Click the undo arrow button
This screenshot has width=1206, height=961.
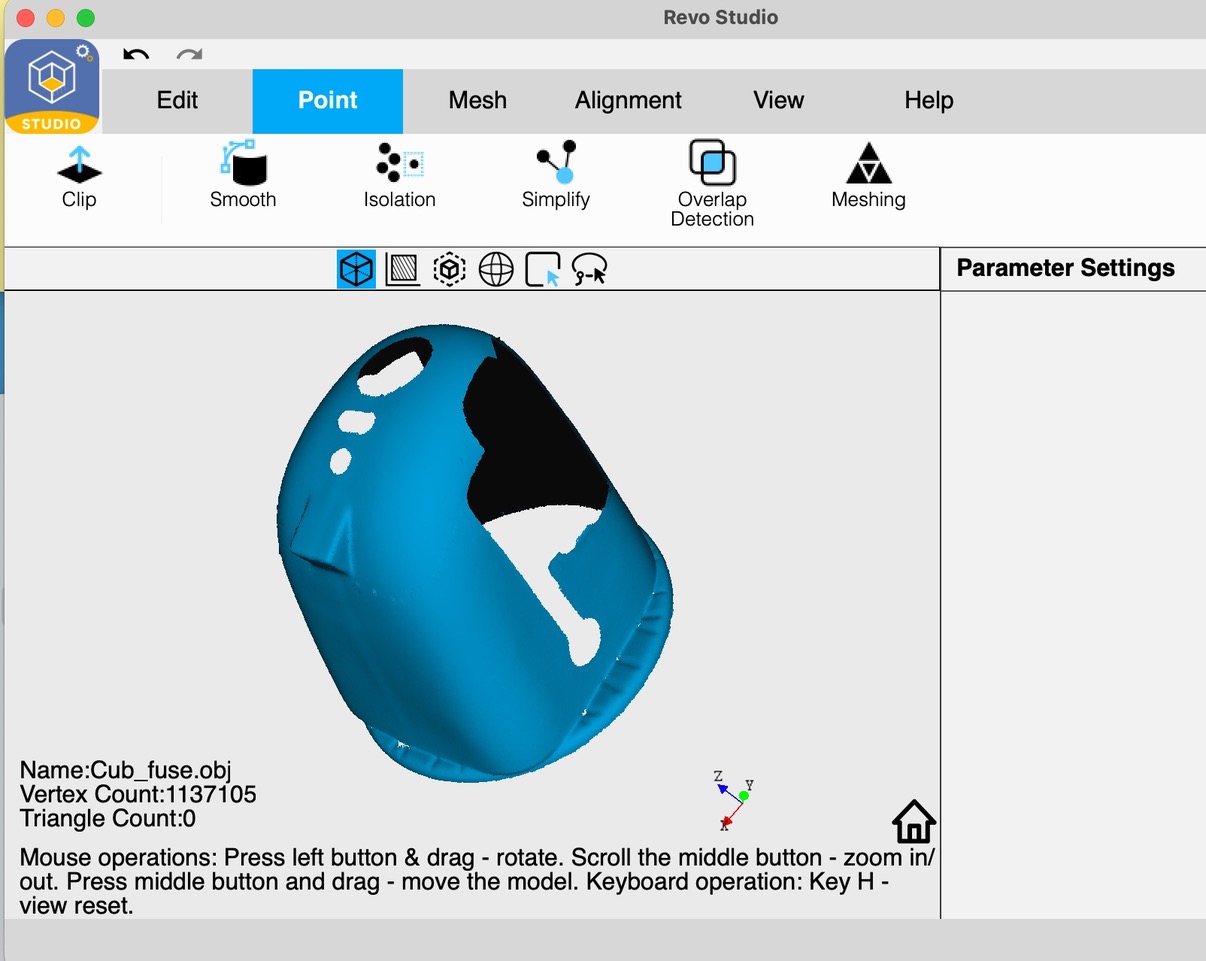pos(136,55)
